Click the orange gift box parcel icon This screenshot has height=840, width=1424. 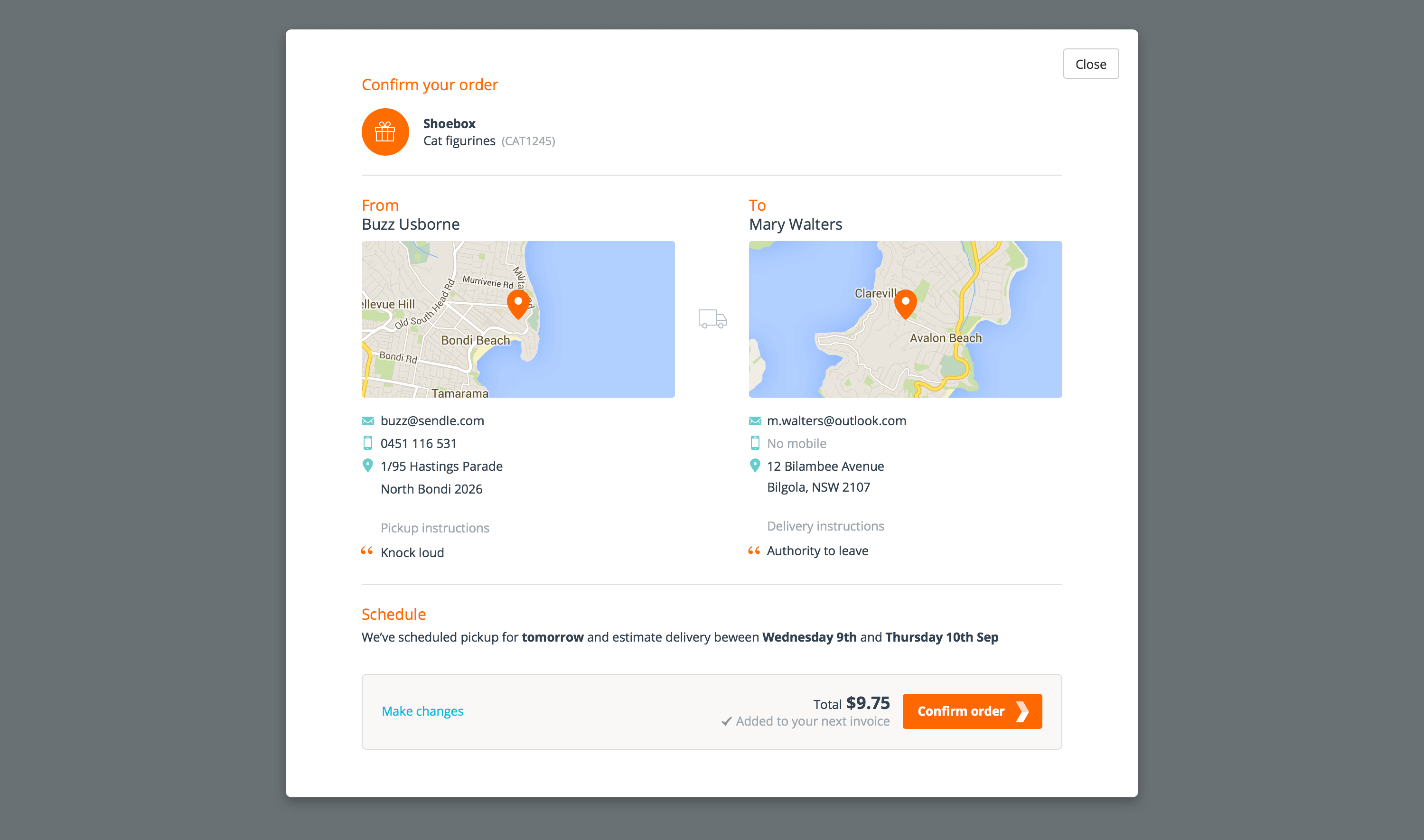pyautogui.click(x=385, y=132)
